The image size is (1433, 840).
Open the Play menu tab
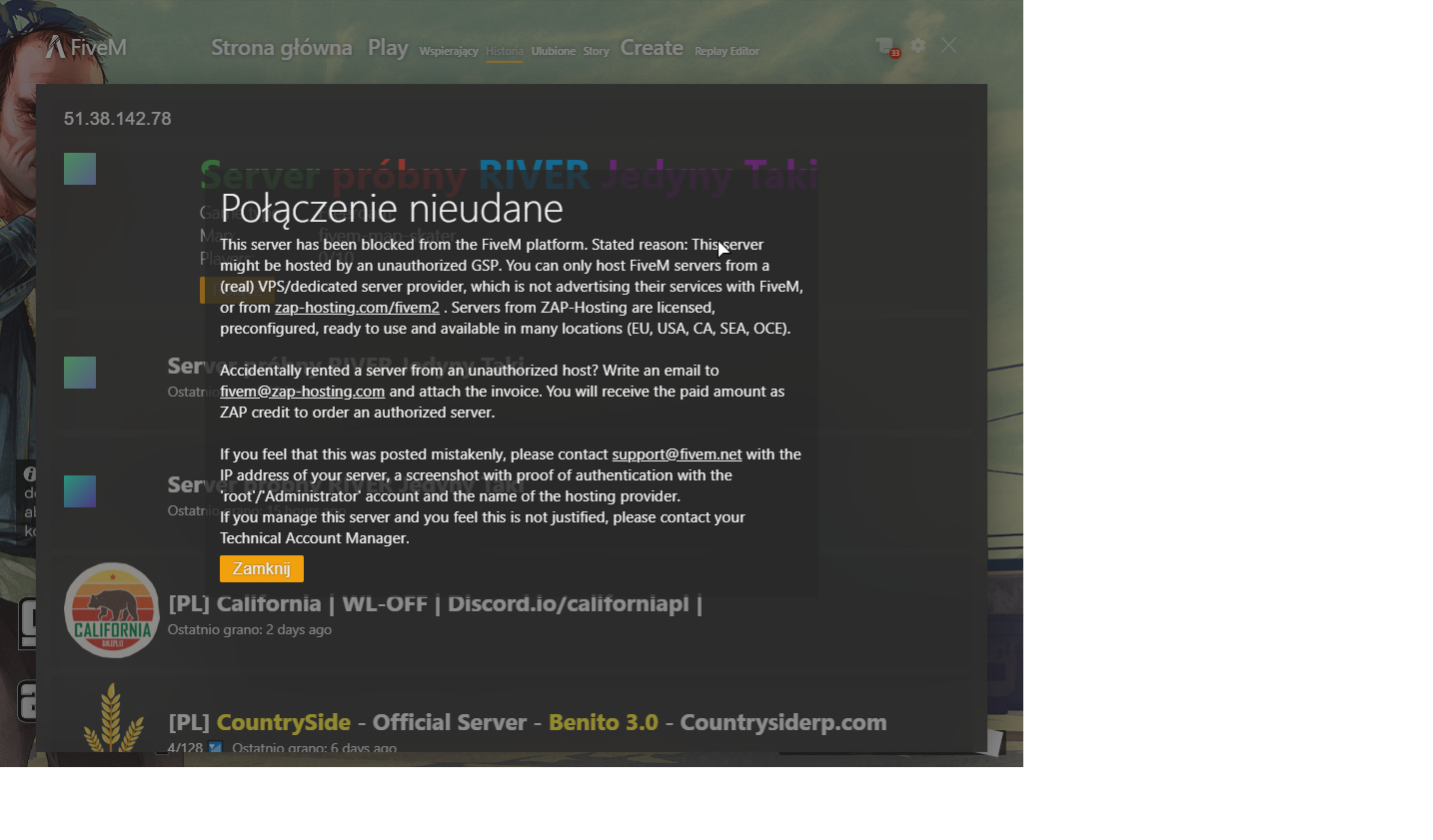tap(388, 48)
